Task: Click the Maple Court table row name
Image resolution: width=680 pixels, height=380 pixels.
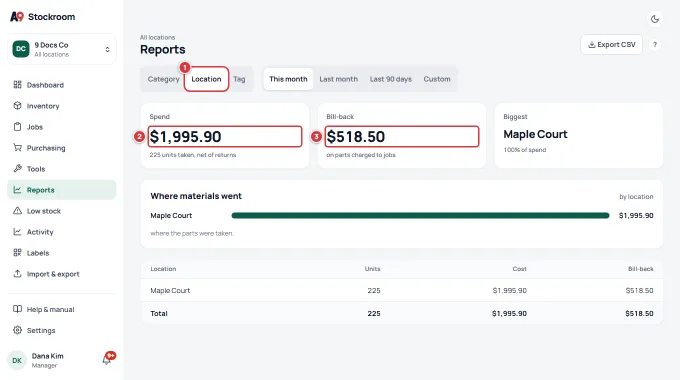Action: [170, 290]
